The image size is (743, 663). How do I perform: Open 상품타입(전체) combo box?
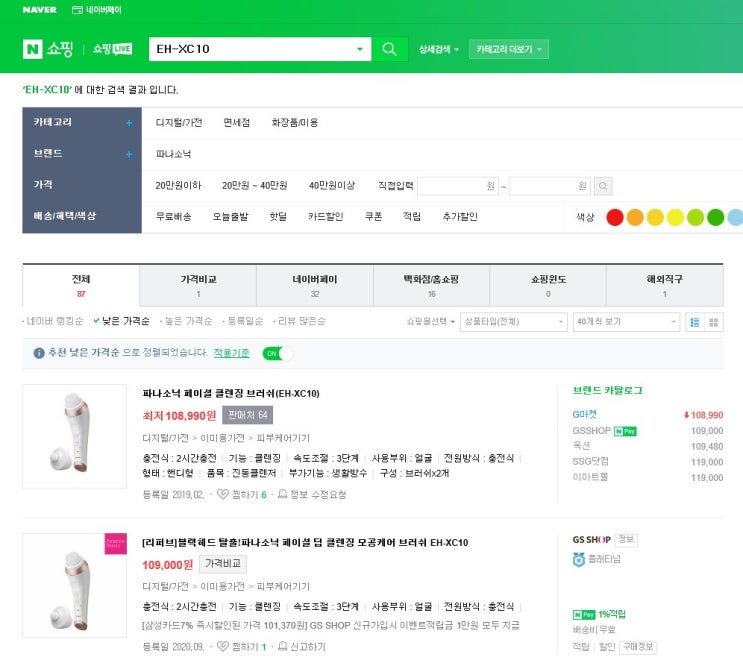(x=514, y=322)
